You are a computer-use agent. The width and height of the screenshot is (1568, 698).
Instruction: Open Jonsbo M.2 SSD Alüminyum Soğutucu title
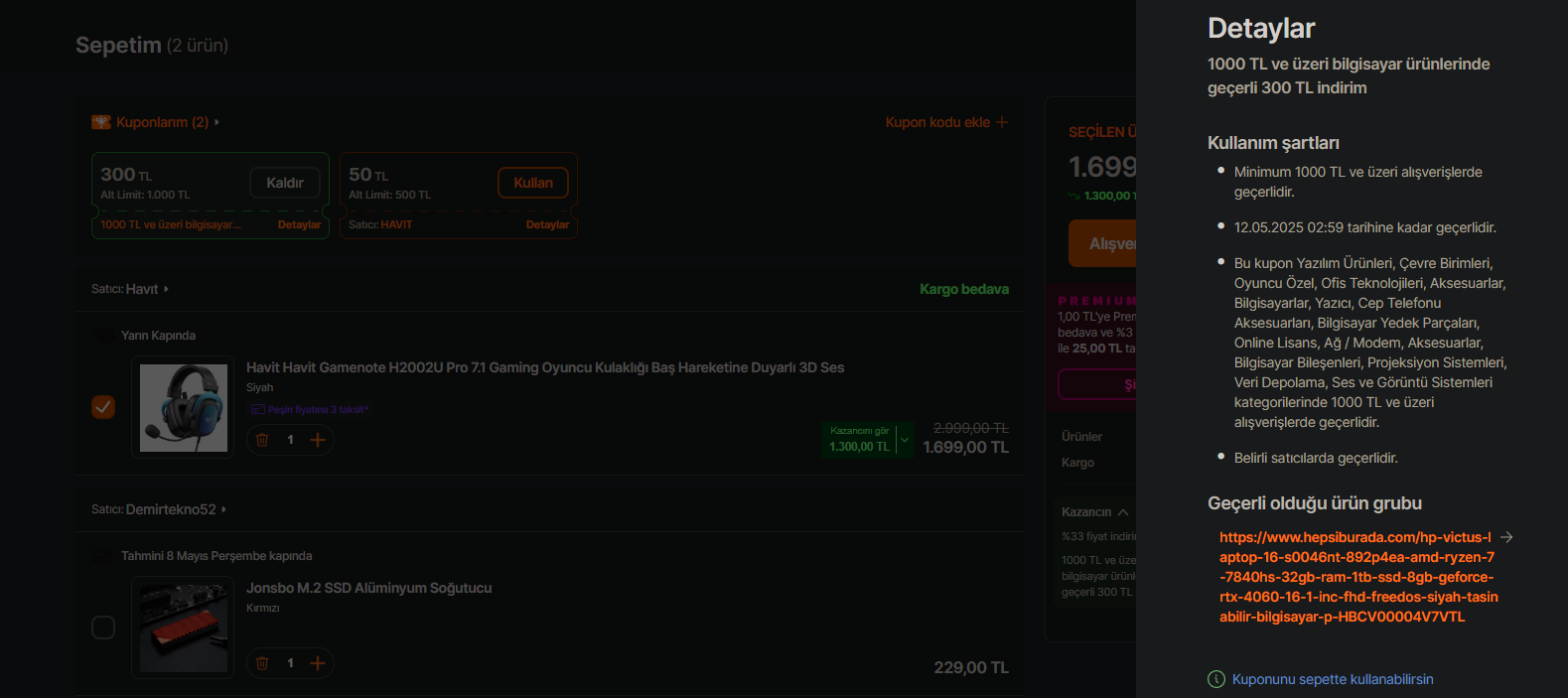pos(368,588)
